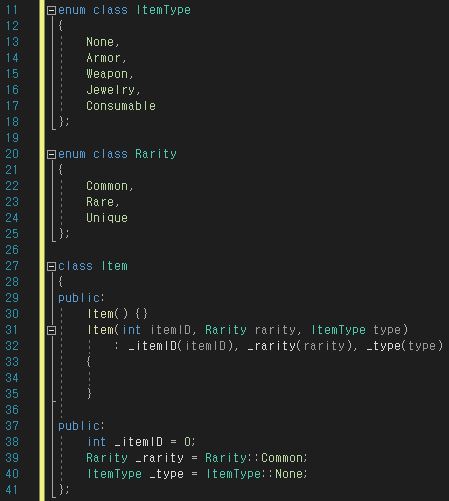The image size is (449, 501).
Task: Click the type parameter on line 31
Action: (387, 330)
